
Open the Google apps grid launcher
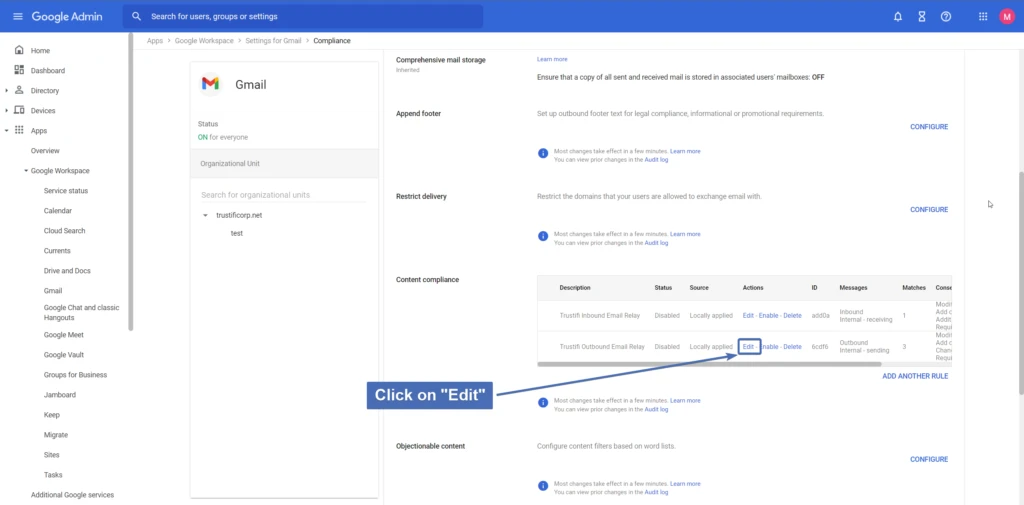pyautogui.click(x=982, y=17)
